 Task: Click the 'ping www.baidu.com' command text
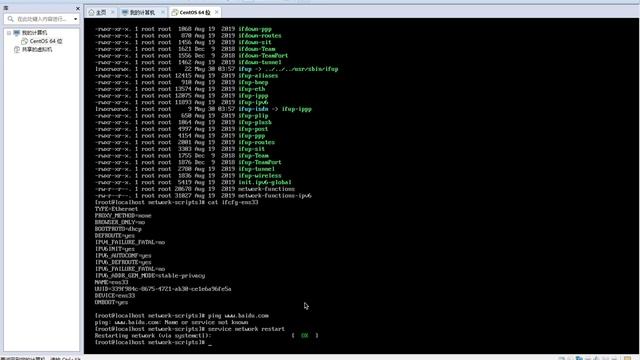tap(238, 316)
